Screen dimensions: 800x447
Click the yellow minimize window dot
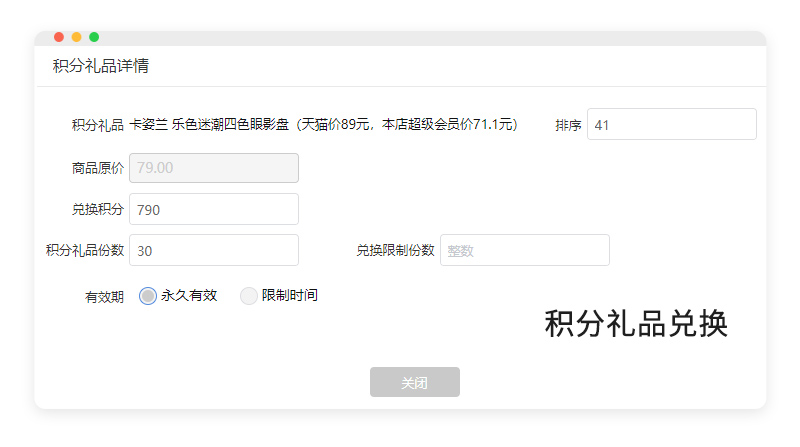(76, 37)
